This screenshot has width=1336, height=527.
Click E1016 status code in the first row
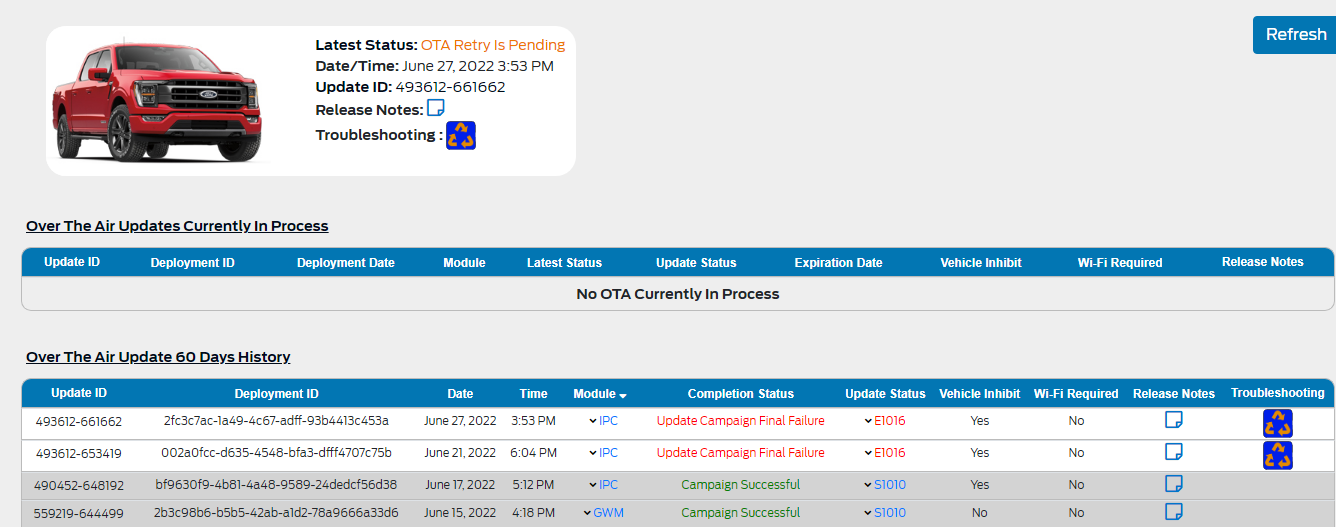coord(889,421)
